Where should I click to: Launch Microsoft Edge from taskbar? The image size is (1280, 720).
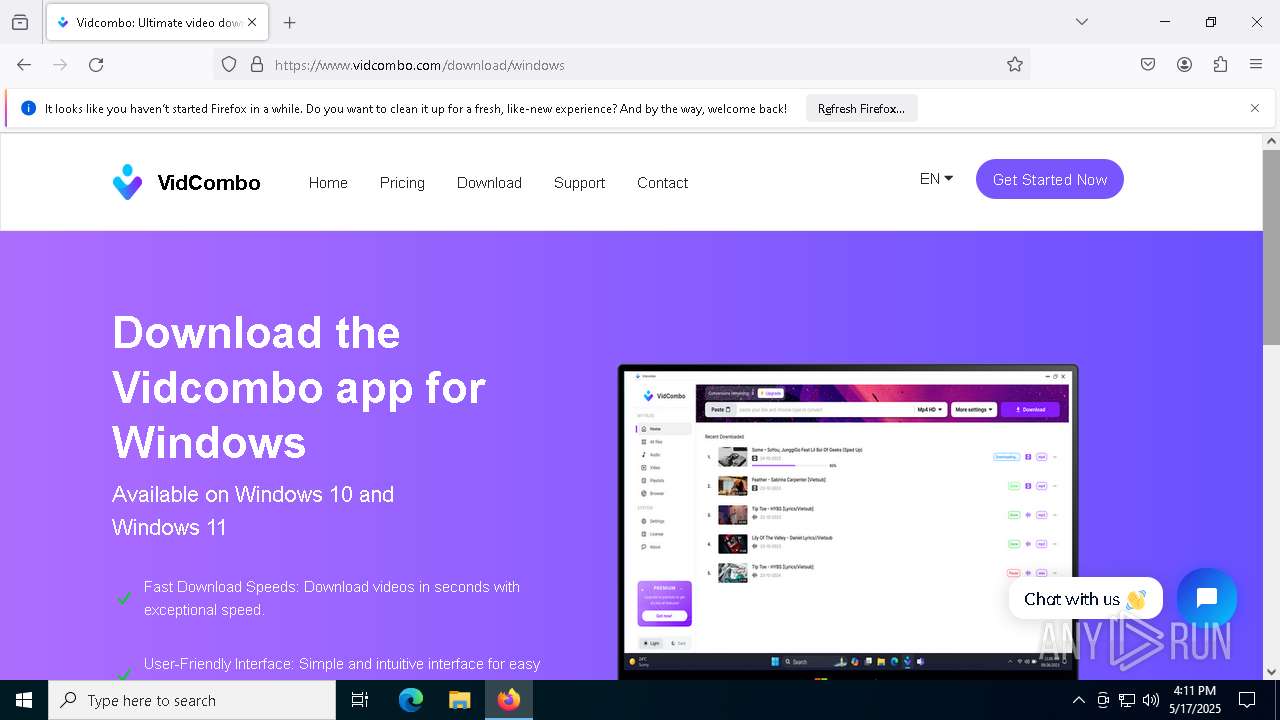coord(411,700)
